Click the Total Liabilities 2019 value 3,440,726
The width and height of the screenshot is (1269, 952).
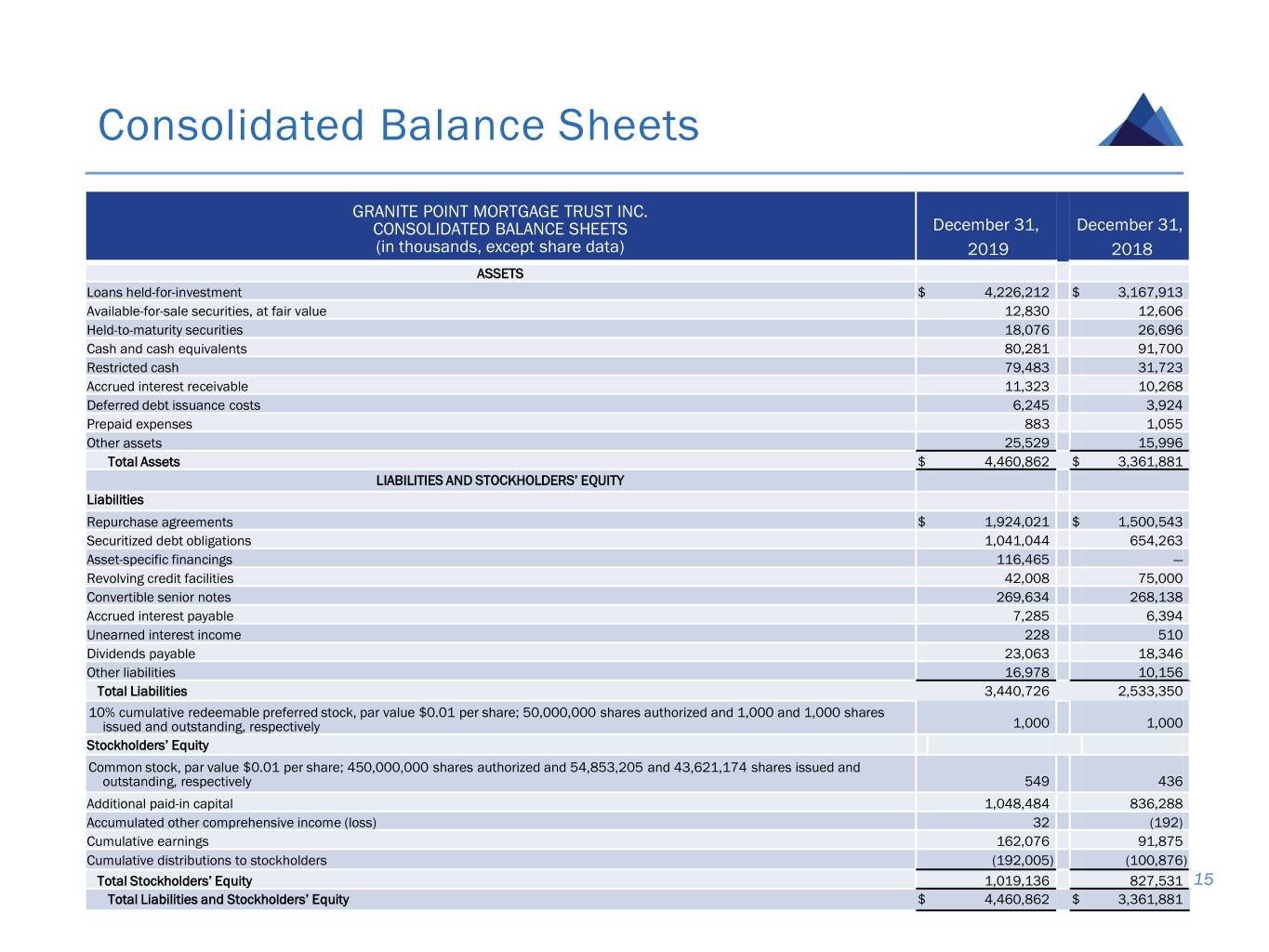click(1016, 691)
